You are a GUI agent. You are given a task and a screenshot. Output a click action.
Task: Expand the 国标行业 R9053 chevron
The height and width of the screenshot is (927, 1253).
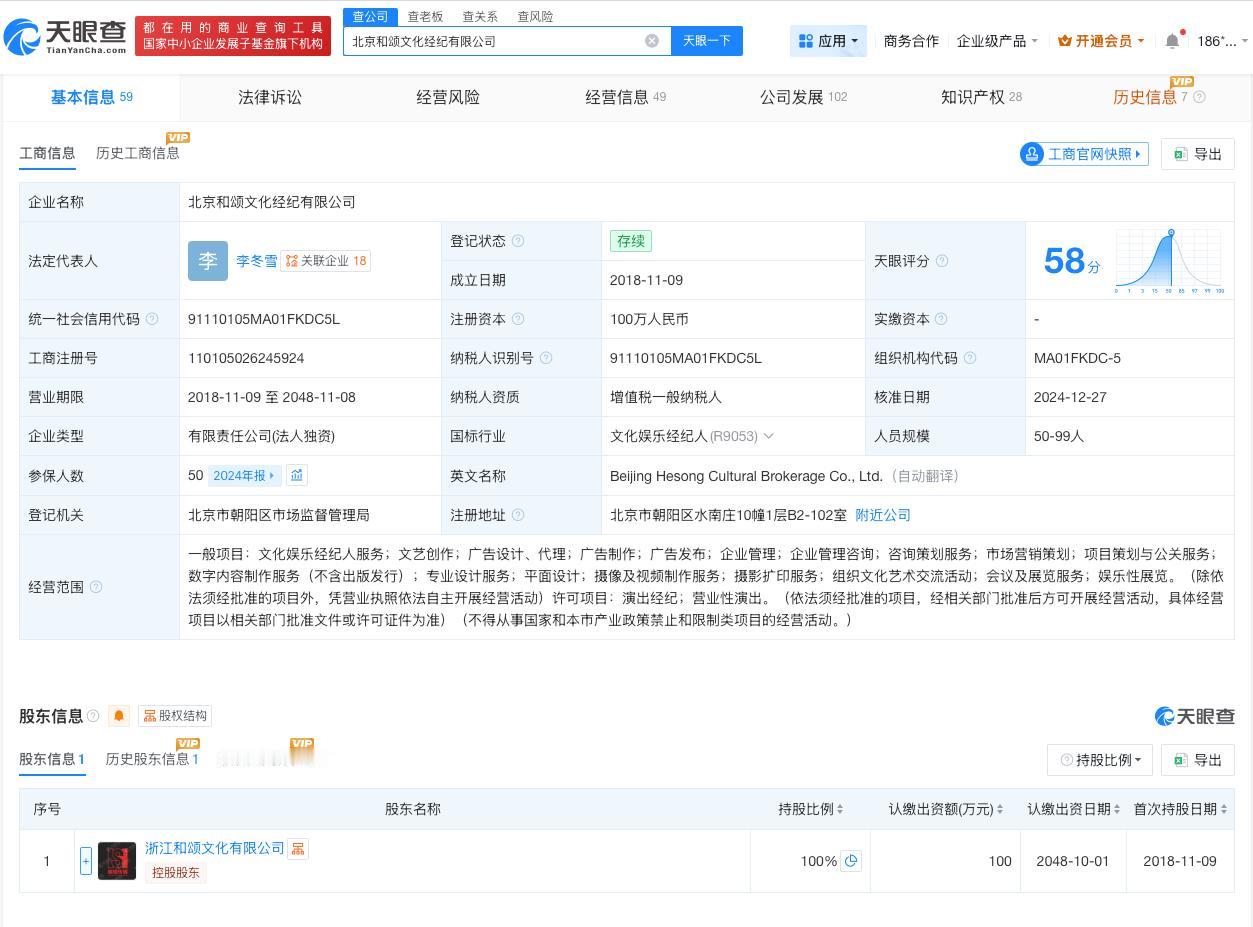pyautogui.click(x=768, y=436)
